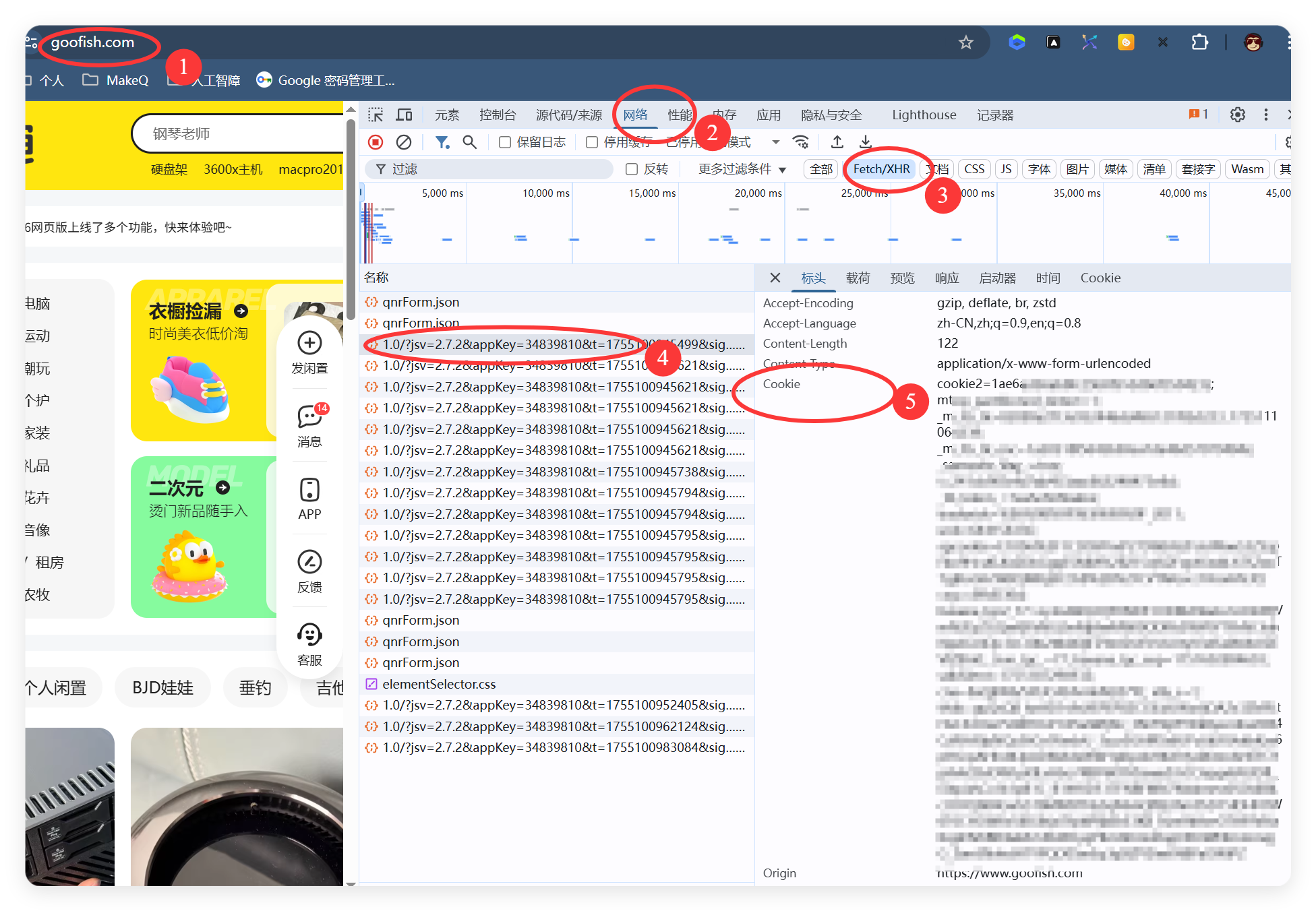This screenshot has height=911, width=1316.
Task: Switch to the 响应 tab
Action: pyautogui.click(x=947, y=278)
